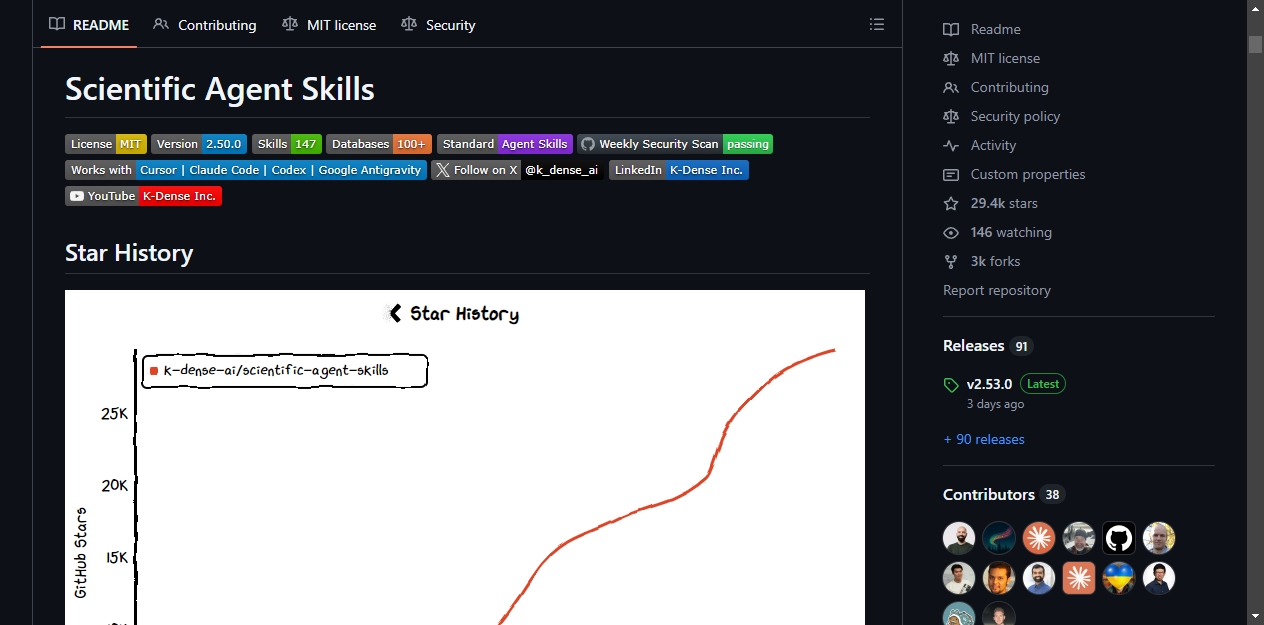Click the book icon beside Readme
Image resolution: width=1264 pixels, height=625 pixels.
point(951,30)
